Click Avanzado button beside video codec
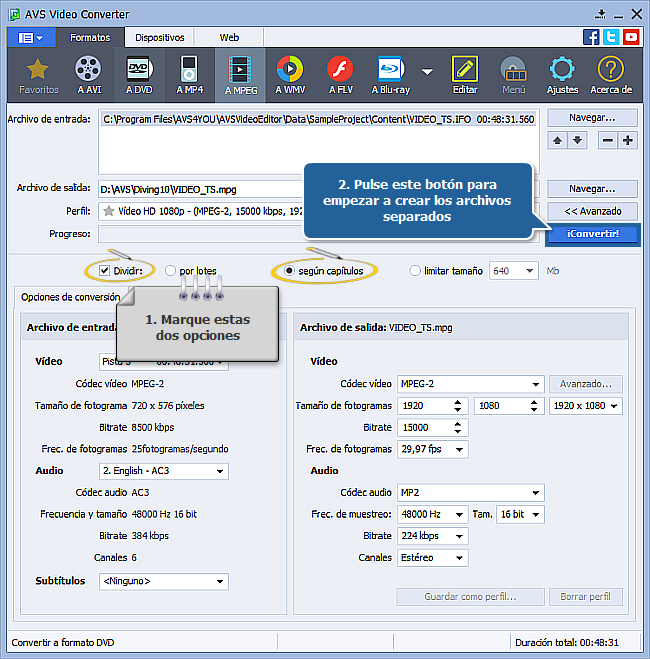Image resolution: width=650 pixels, height=659 pixels. click(x=585, y=384)
